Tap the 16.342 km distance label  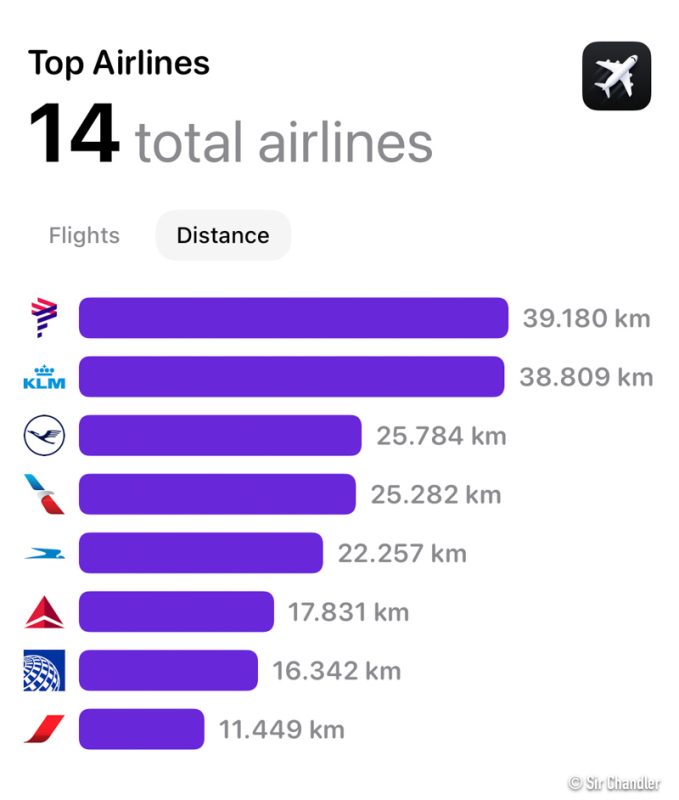[x=337, y=670]
